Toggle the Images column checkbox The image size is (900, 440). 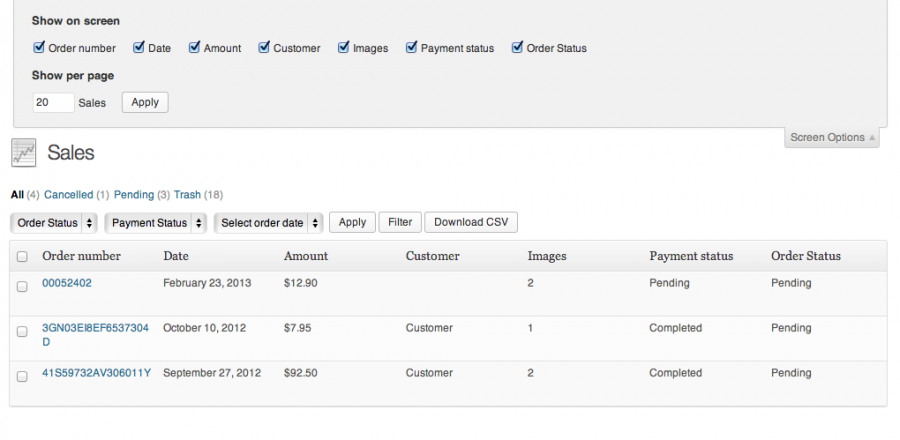343,47
